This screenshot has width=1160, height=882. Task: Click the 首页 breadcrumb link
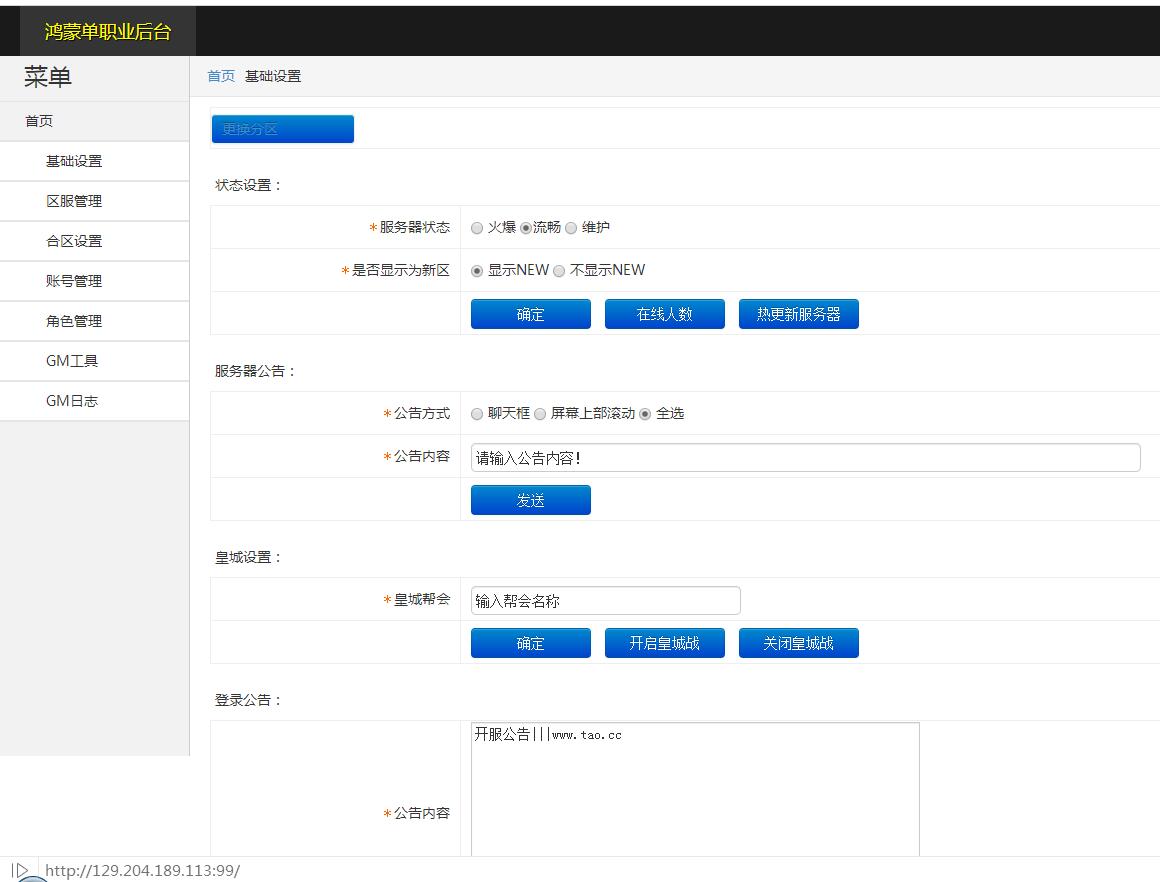(x=221, y=76)
